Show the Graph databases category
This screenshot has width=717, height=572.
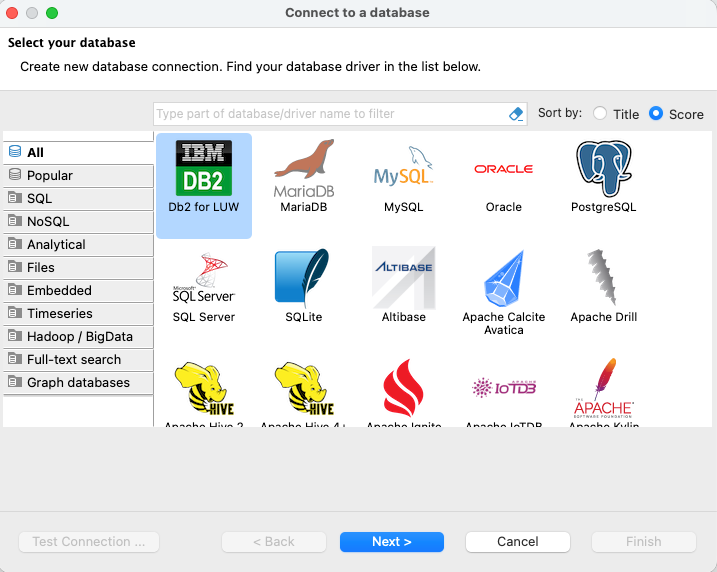coord(78,383)
